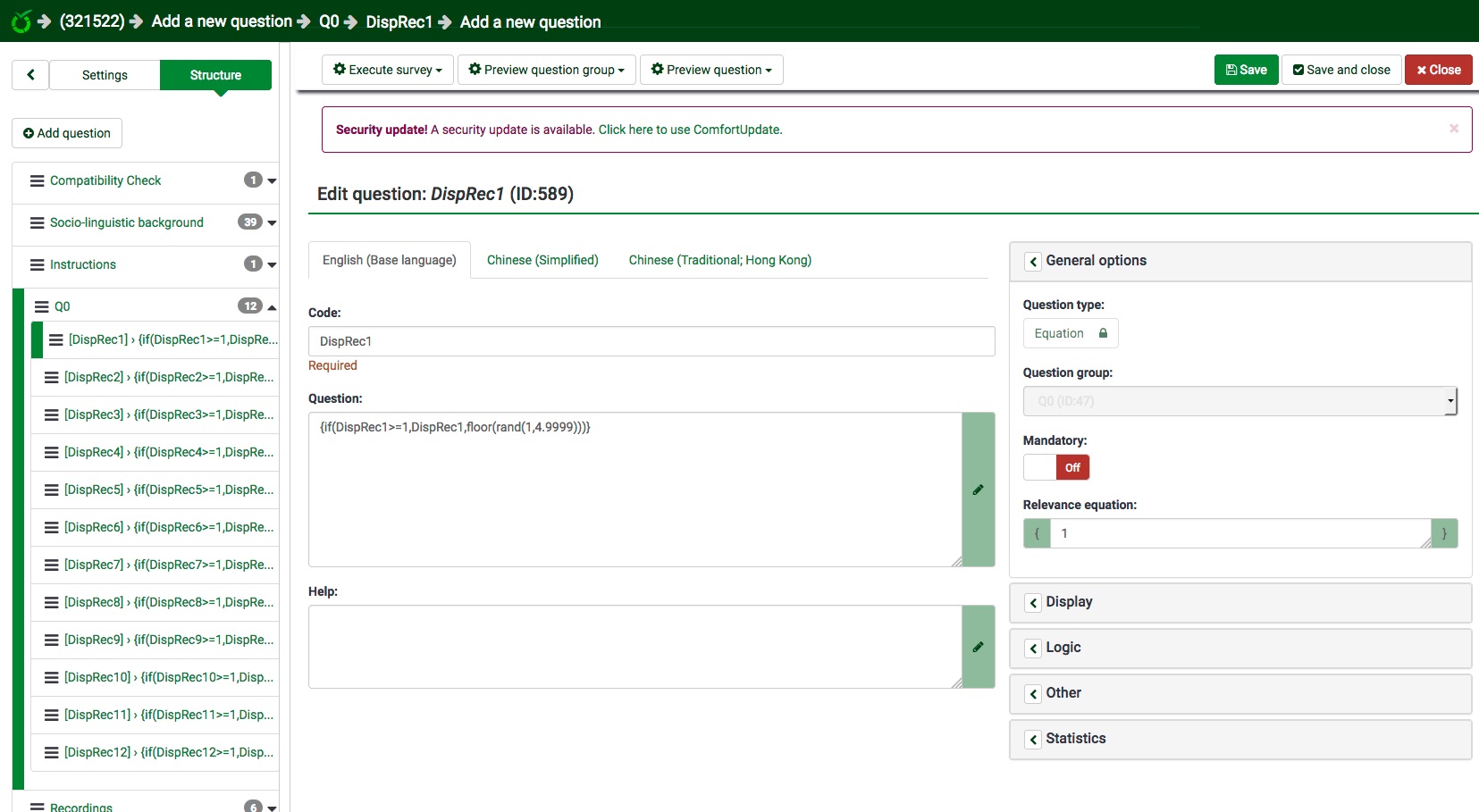This screenshot has height=812, width=1479.
Task: Toggle the Mandatory switch
Action: [1056, 467]
